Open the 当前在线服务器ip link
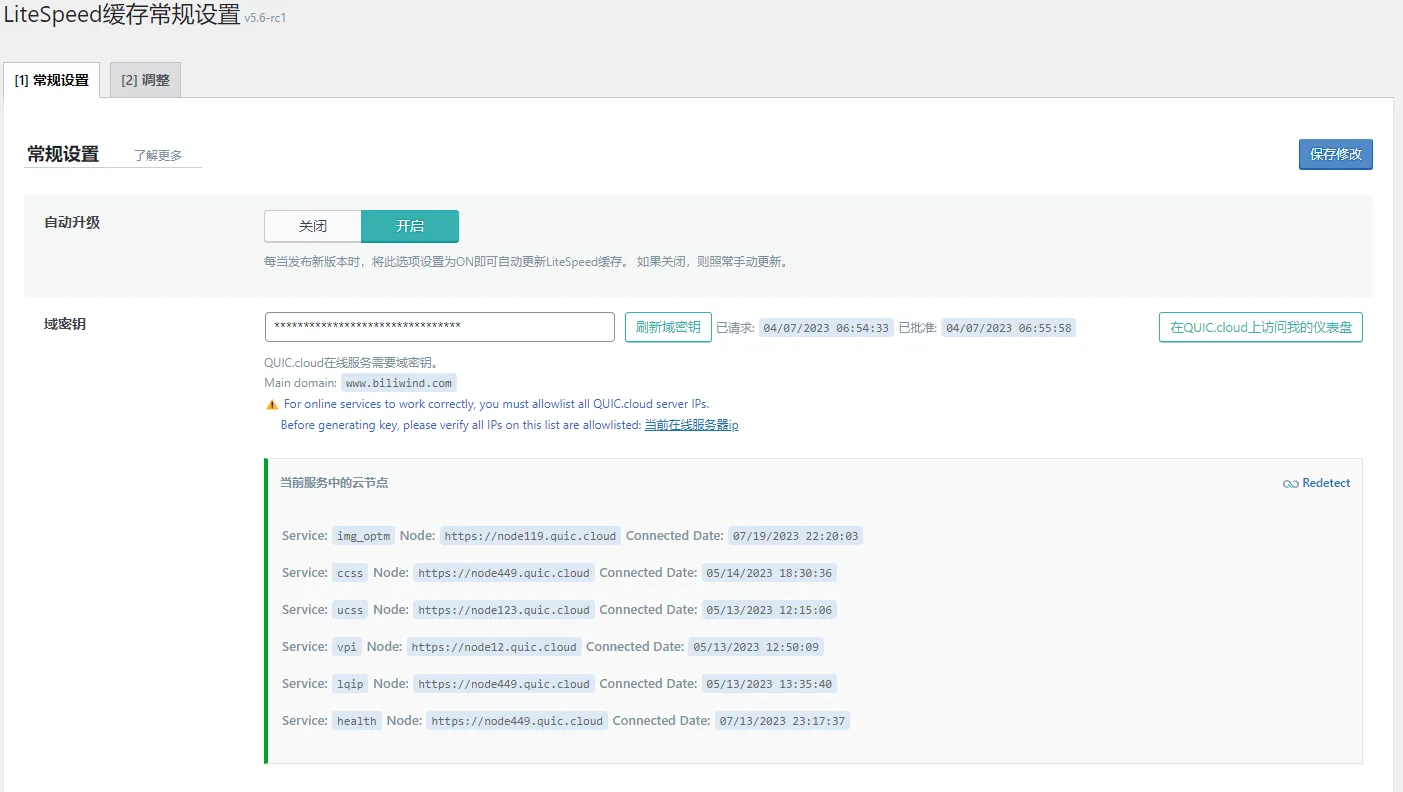 (x=691, y=425)
